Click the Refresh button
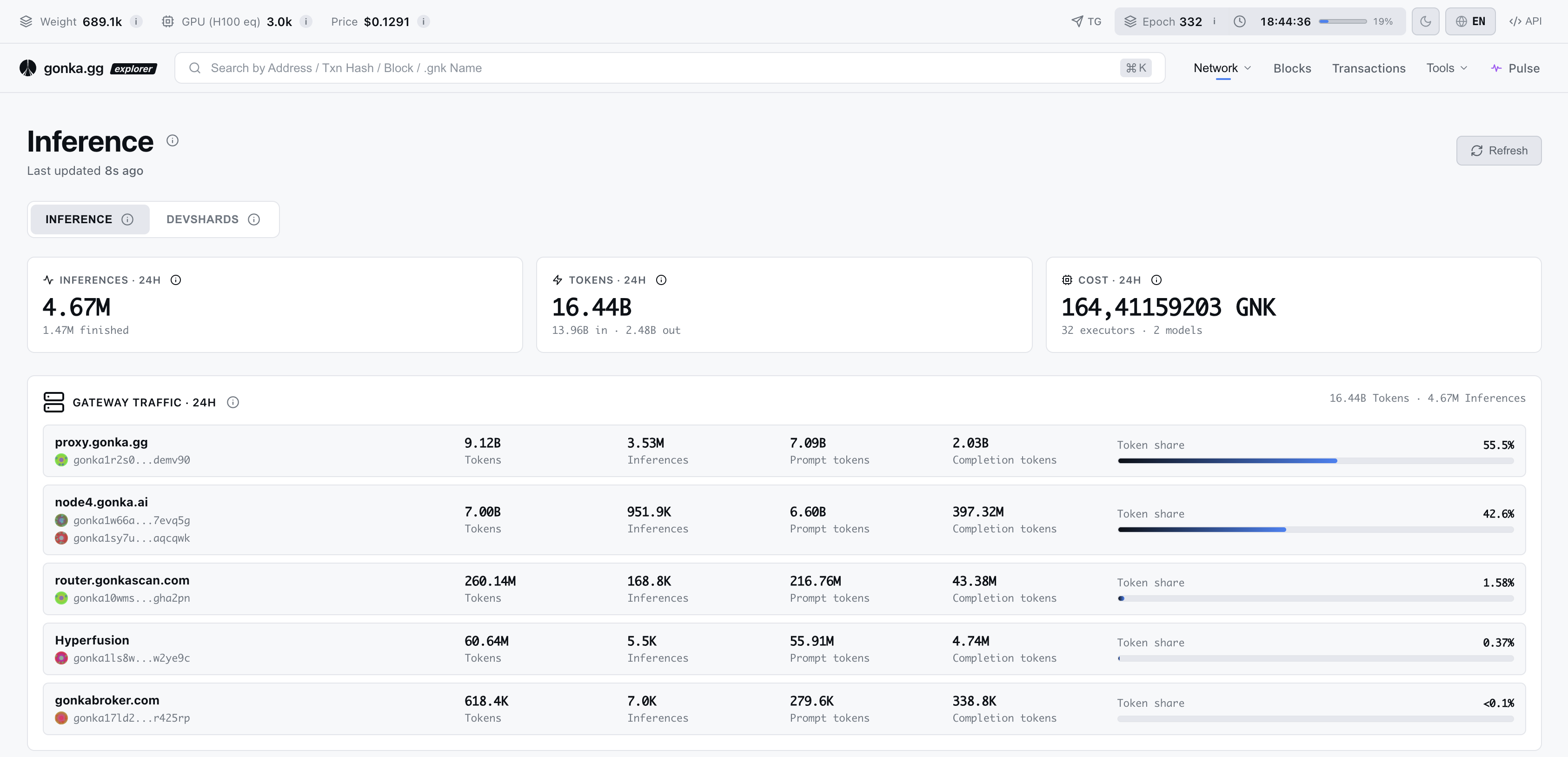1568x757 pixels. pos(1499,150)
